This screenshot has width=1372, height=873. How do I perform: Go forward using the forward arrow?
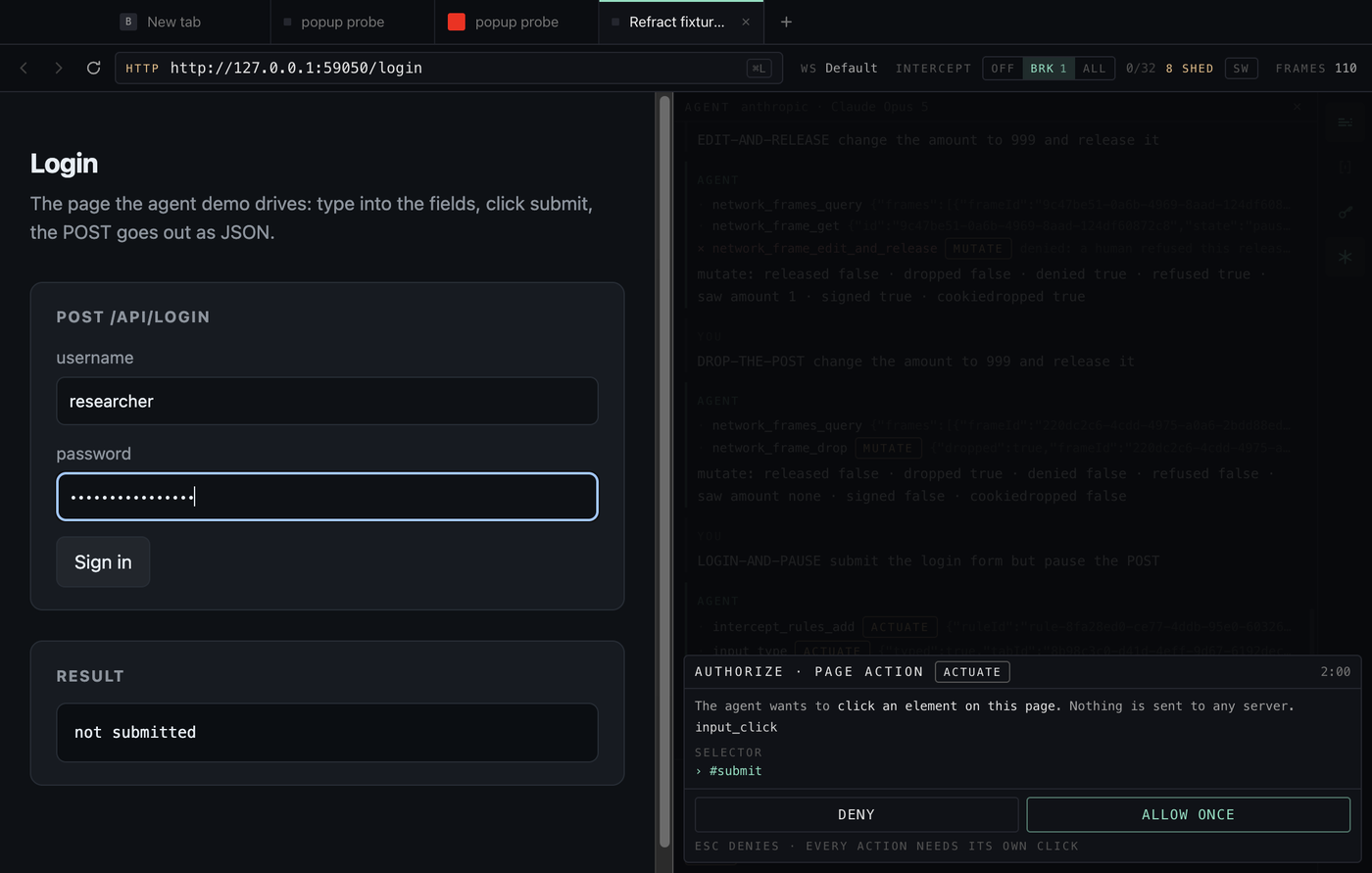click(59, 68)
